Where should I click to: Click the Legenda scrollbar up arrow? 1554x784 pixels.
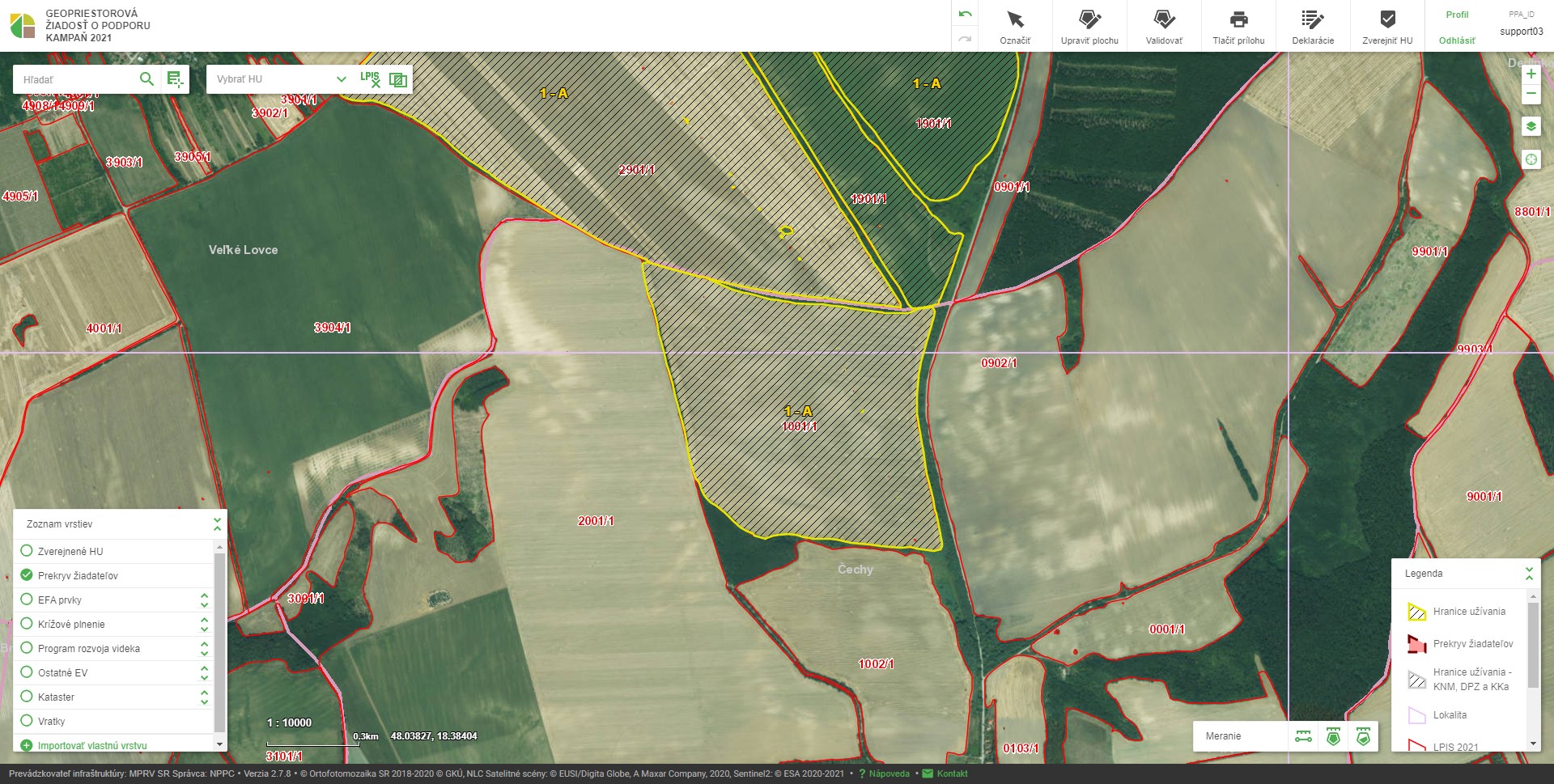[x=1533, y=595]
